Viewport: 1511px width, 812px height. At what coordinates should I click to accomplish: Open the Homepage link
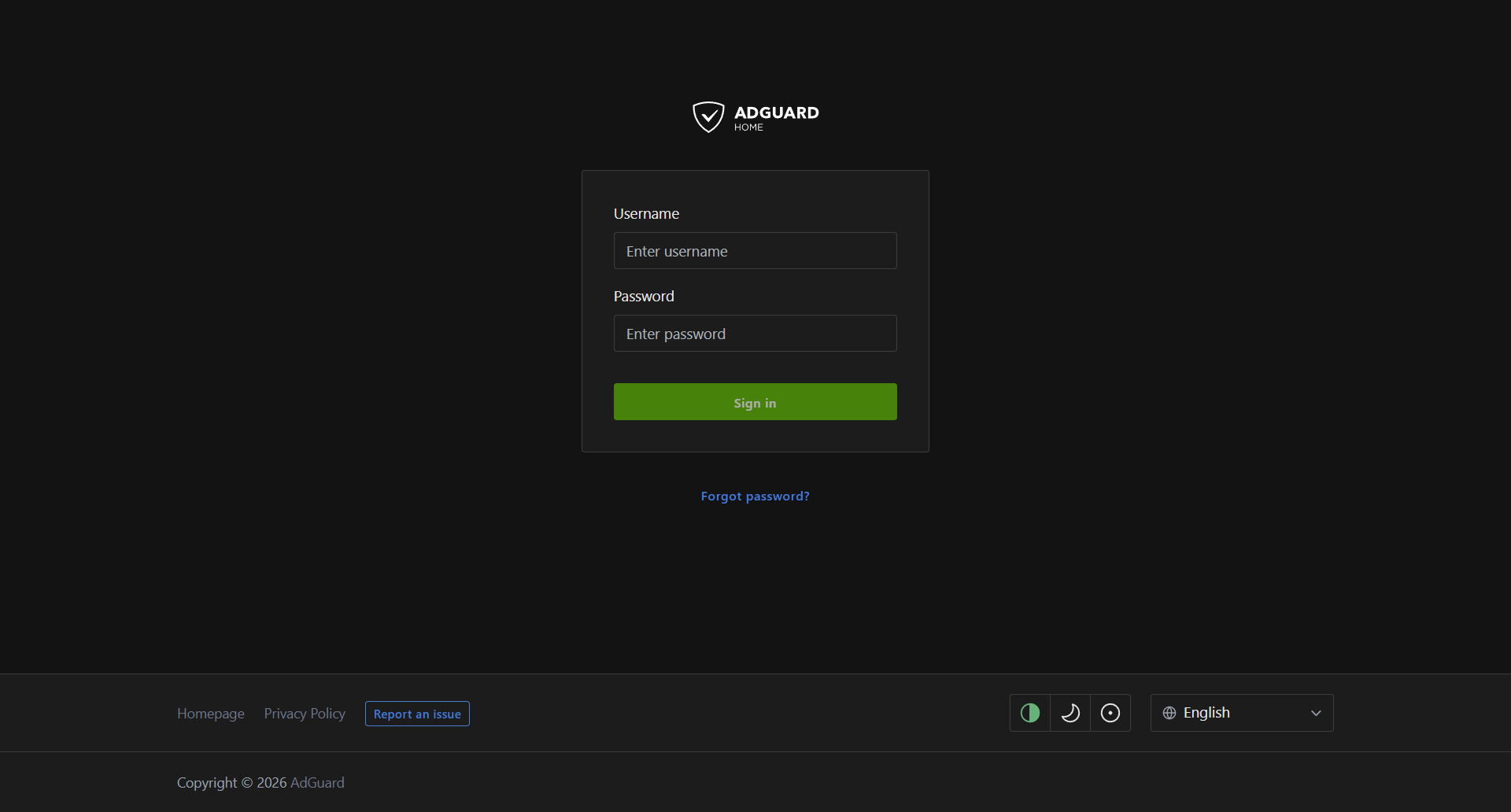point(210,713)
